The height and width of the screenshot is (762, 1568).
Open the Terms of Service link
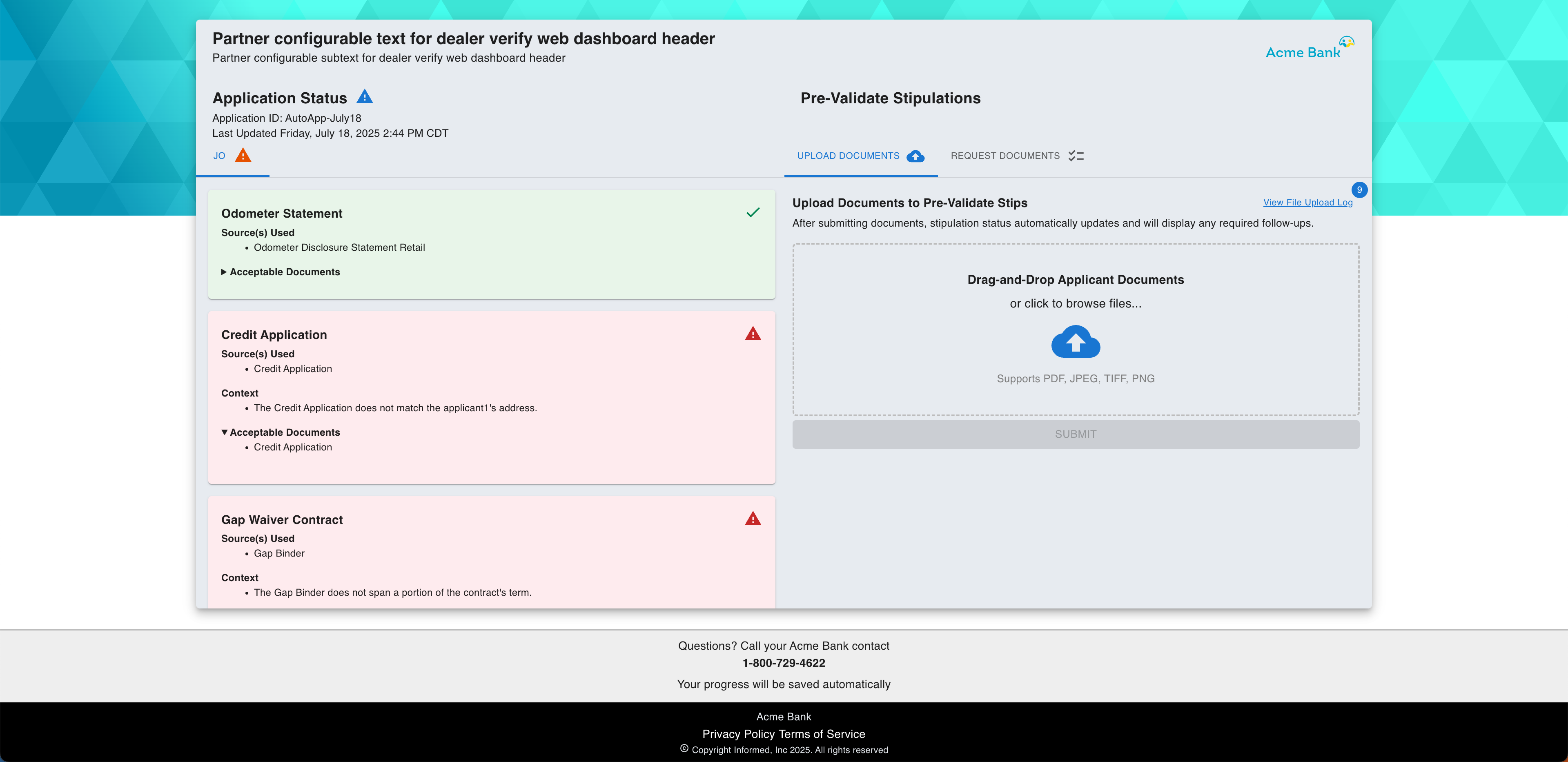pyautogui.click(x=822, y=734)
